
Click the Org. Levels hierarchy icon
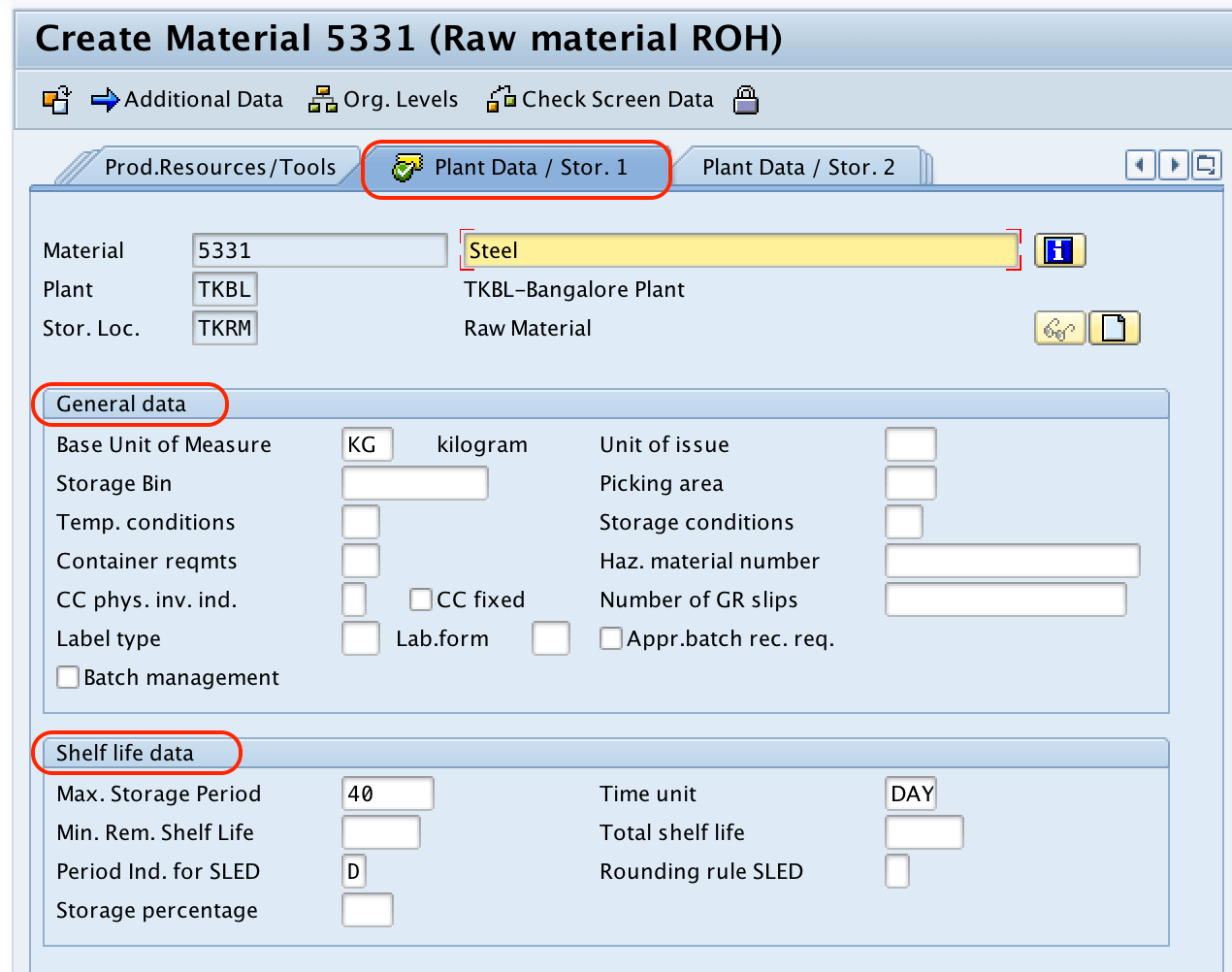tap(322, 99)
